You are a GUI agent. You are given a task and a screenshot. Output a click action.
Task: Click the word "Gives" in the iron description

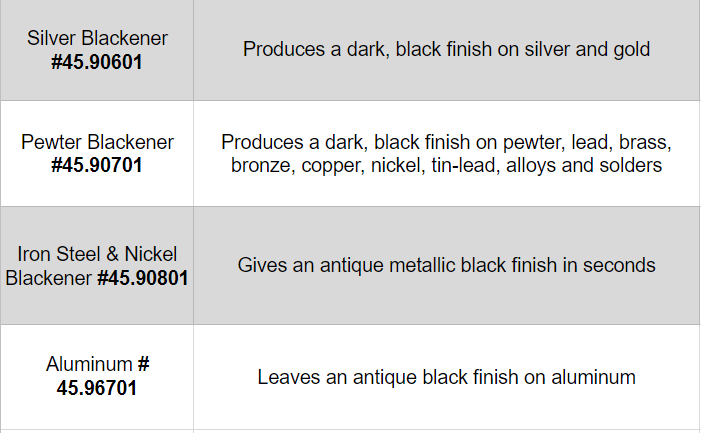[x=261, y=265]
